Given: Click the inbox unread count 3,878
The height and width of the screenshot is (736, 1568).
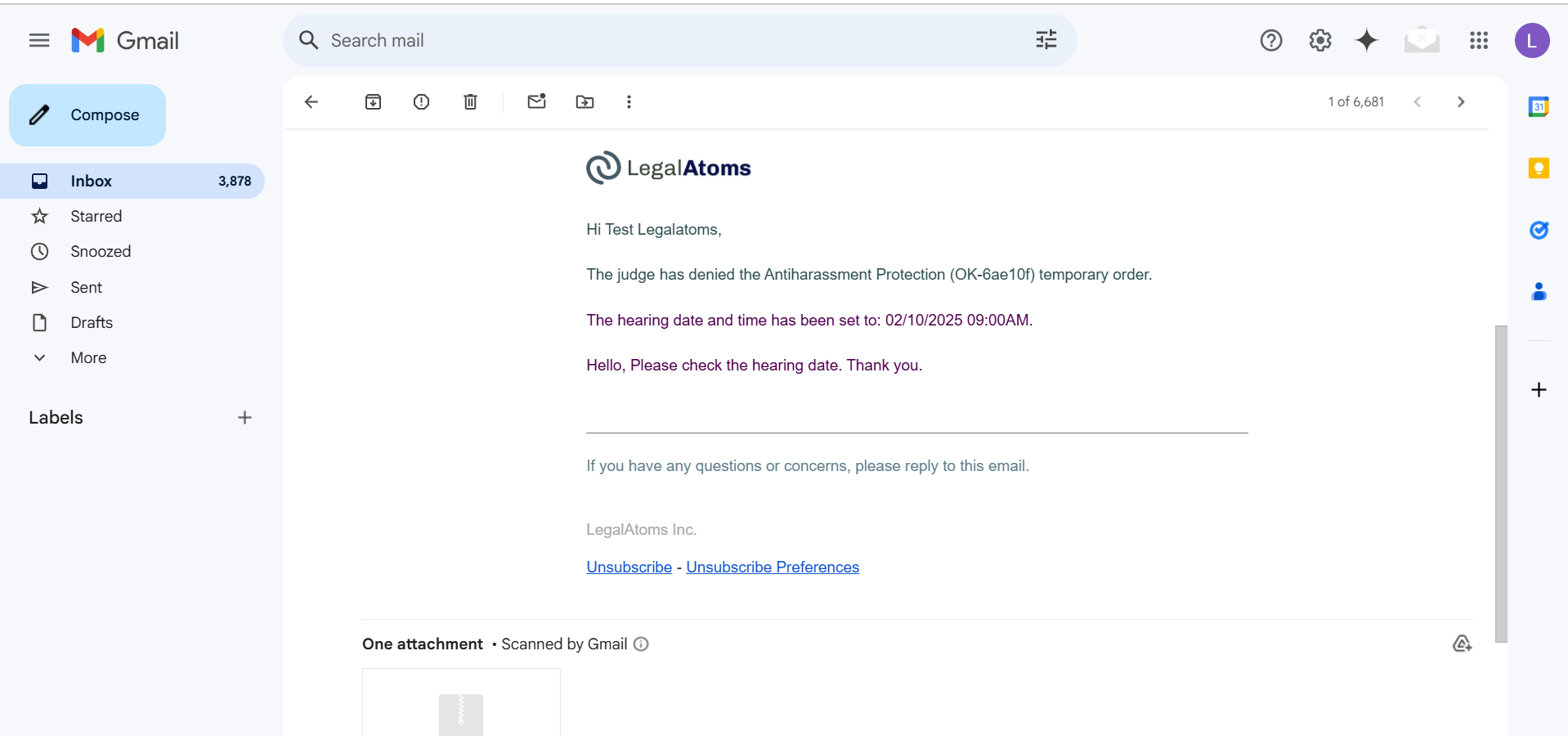Looking at the screenshot, I should pyautogui.click(x=235, y=181).
